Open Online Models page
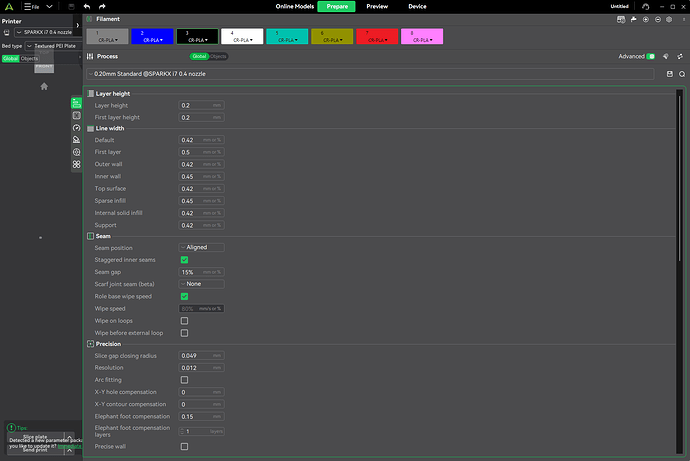 pyautogui.click(x=291, y=6)
